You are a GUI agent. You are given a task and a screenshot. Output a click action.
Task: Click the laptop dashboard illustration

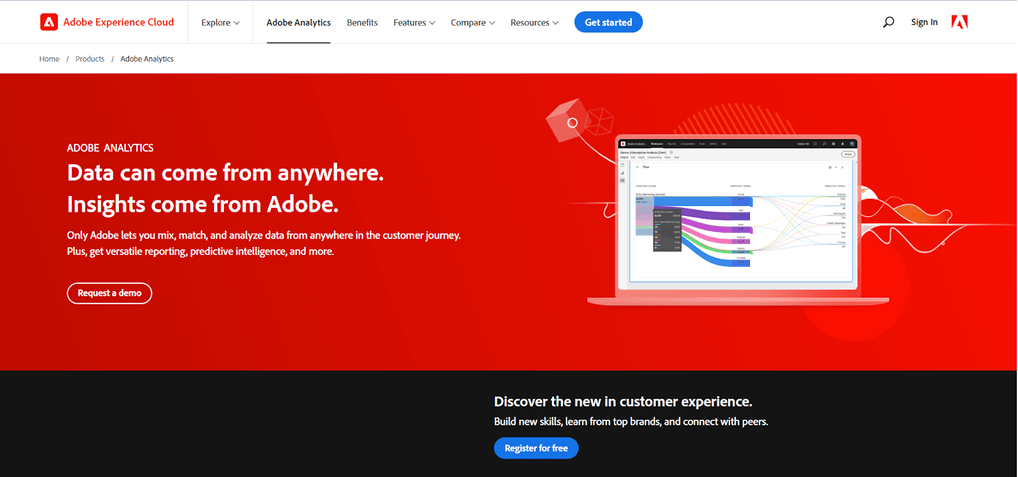(x=737, y=219)
